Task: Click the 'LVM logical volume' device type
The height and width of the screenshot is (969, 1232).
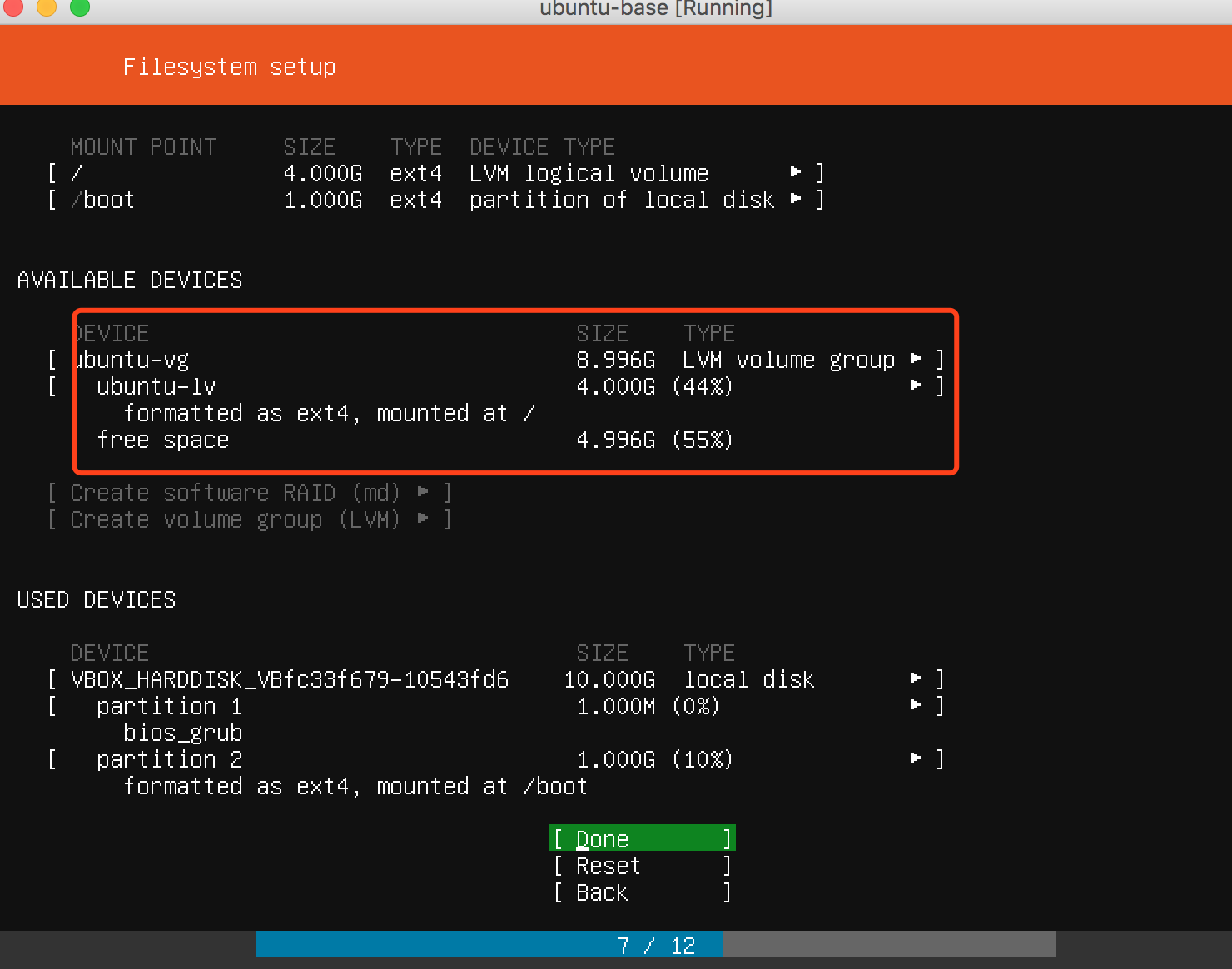Action: (x=589, y=173)
